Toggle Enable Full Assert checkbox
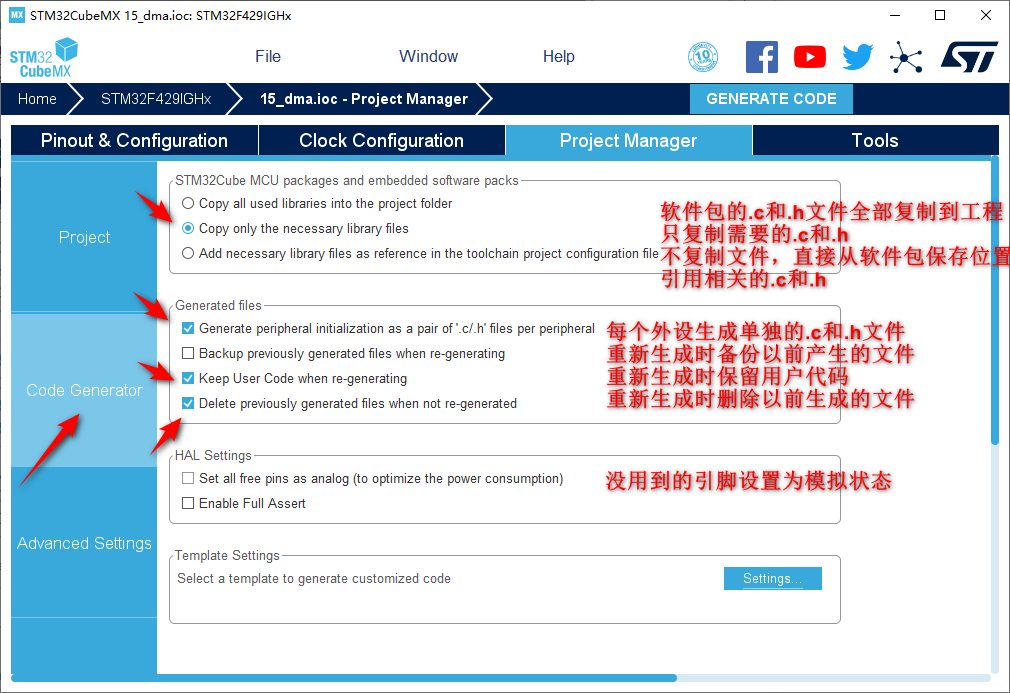Image resolution: width=1010 pixels, height=693 pixels. tap(188, 503)
